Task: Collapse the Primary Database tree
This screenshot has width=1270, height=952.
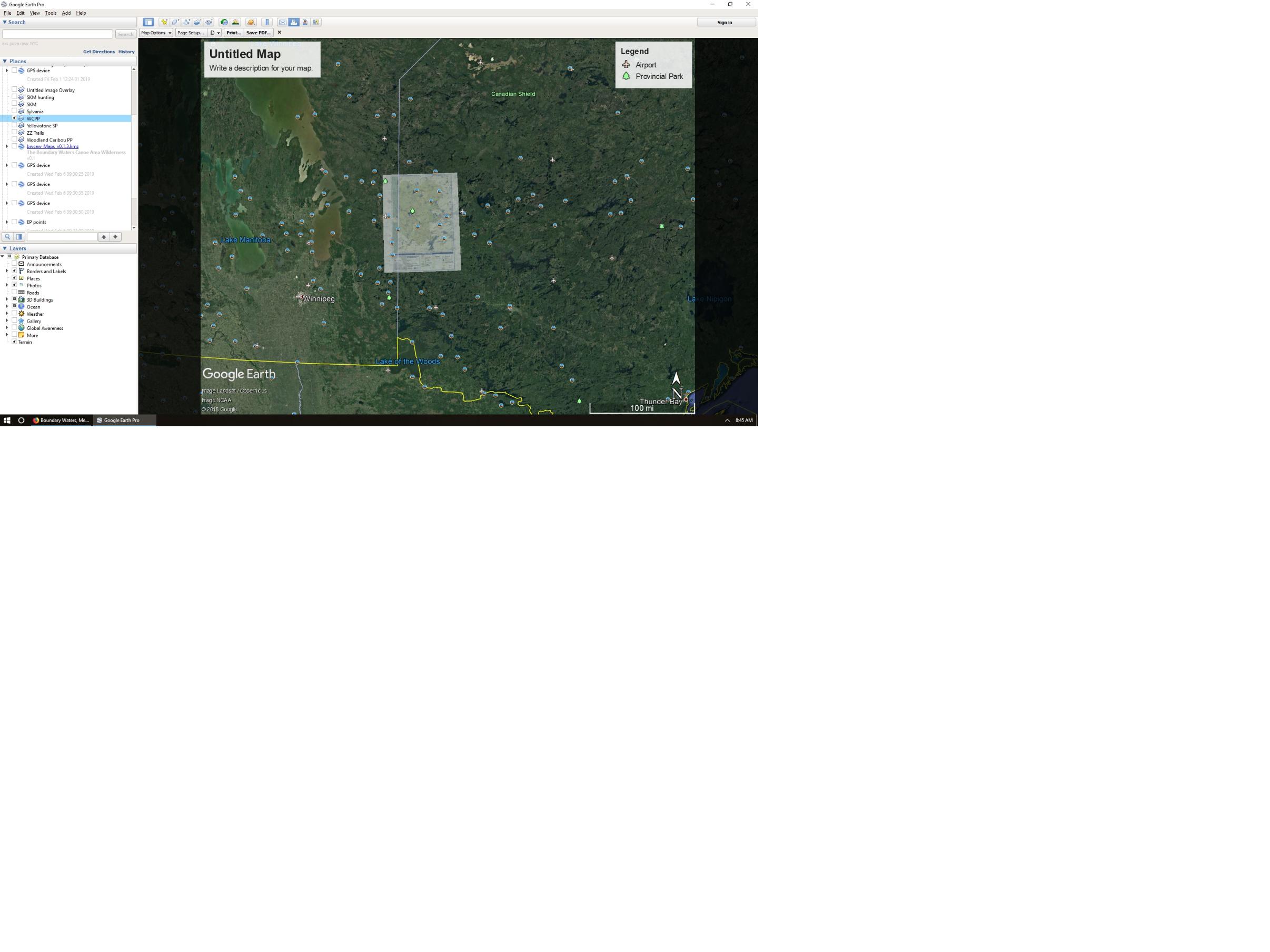Action: [x=2, y=257]
